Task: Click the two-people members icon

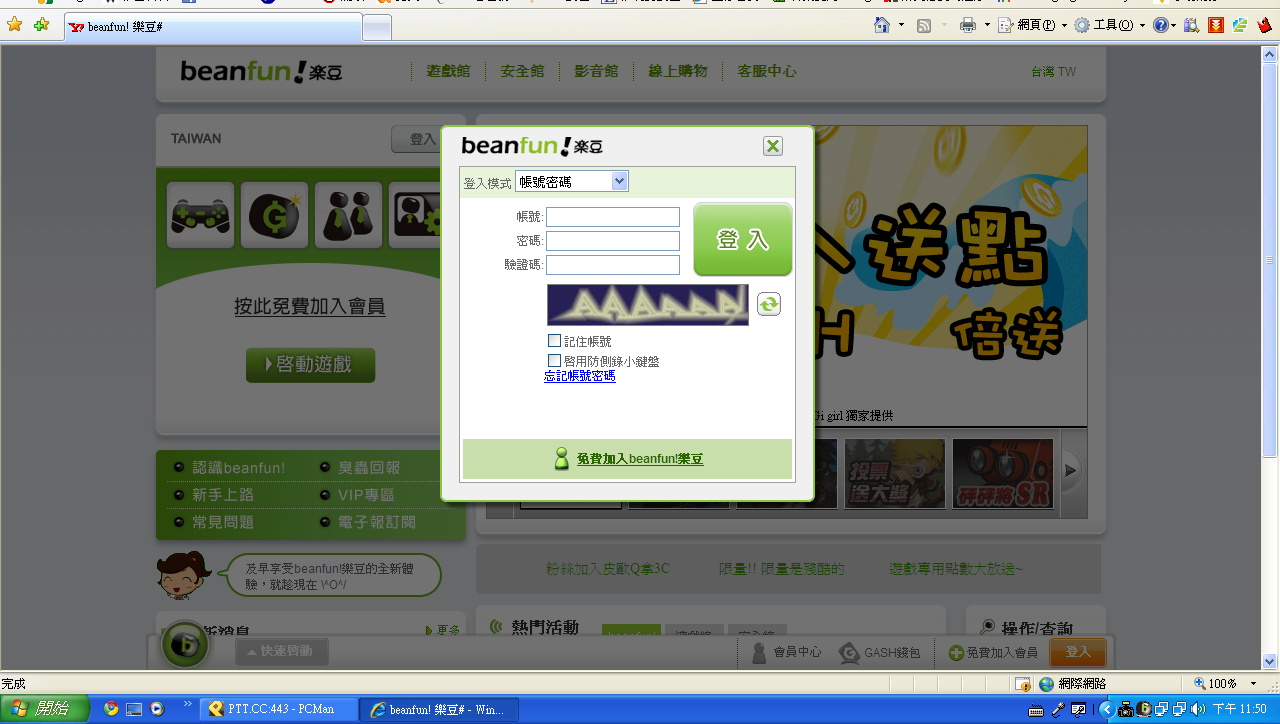Action: point(348,215)
